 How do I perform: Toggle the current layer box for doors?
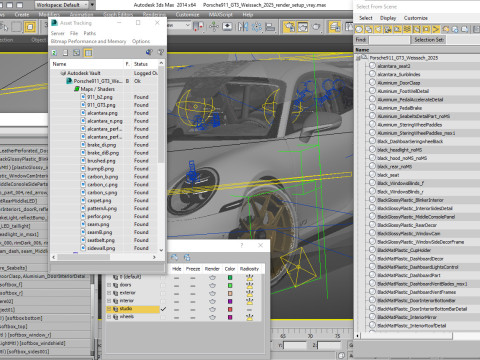point(163,285)
